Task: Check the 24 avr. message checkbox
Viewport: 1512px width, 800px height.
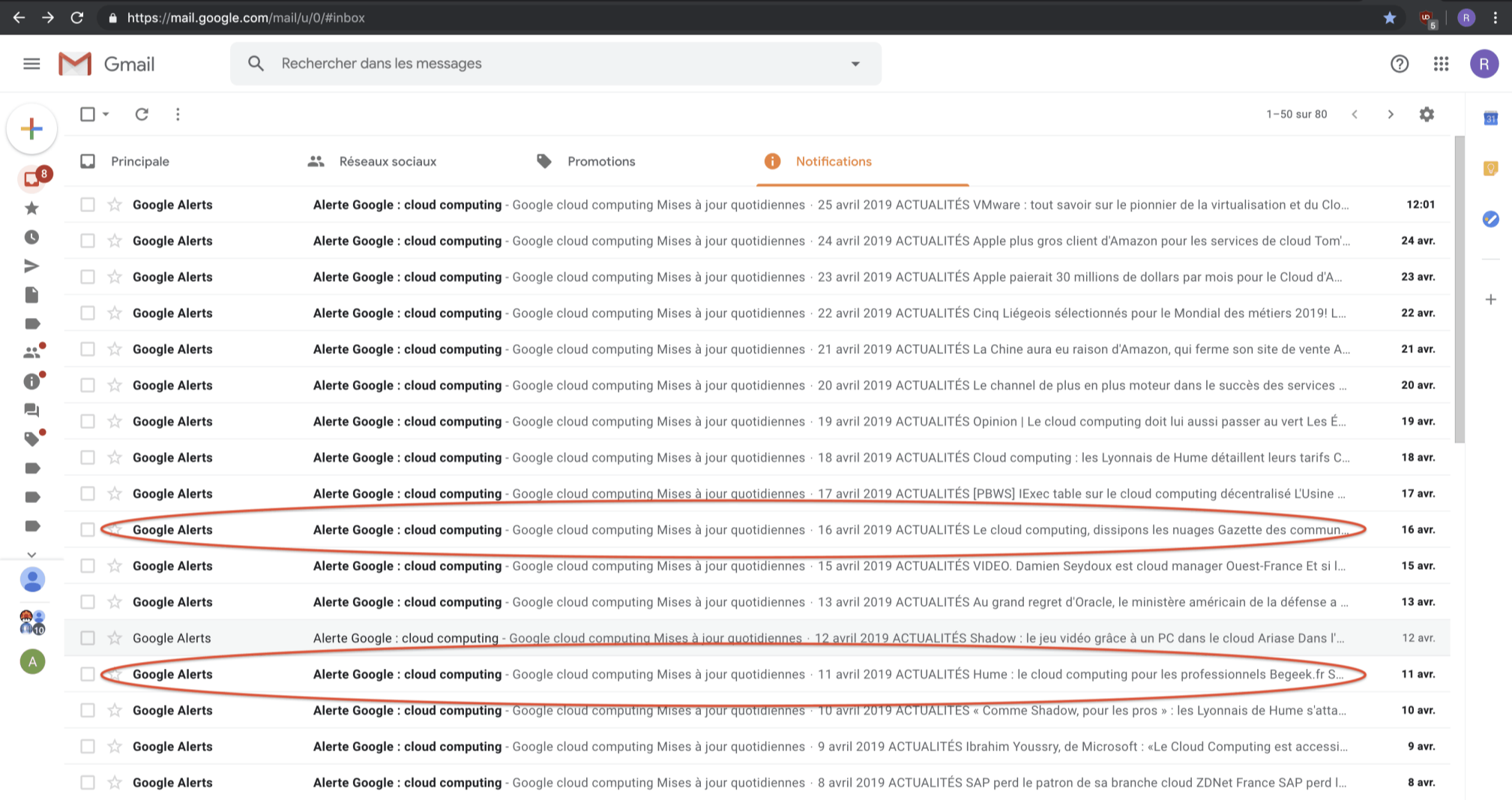Action: click(88, 241)
